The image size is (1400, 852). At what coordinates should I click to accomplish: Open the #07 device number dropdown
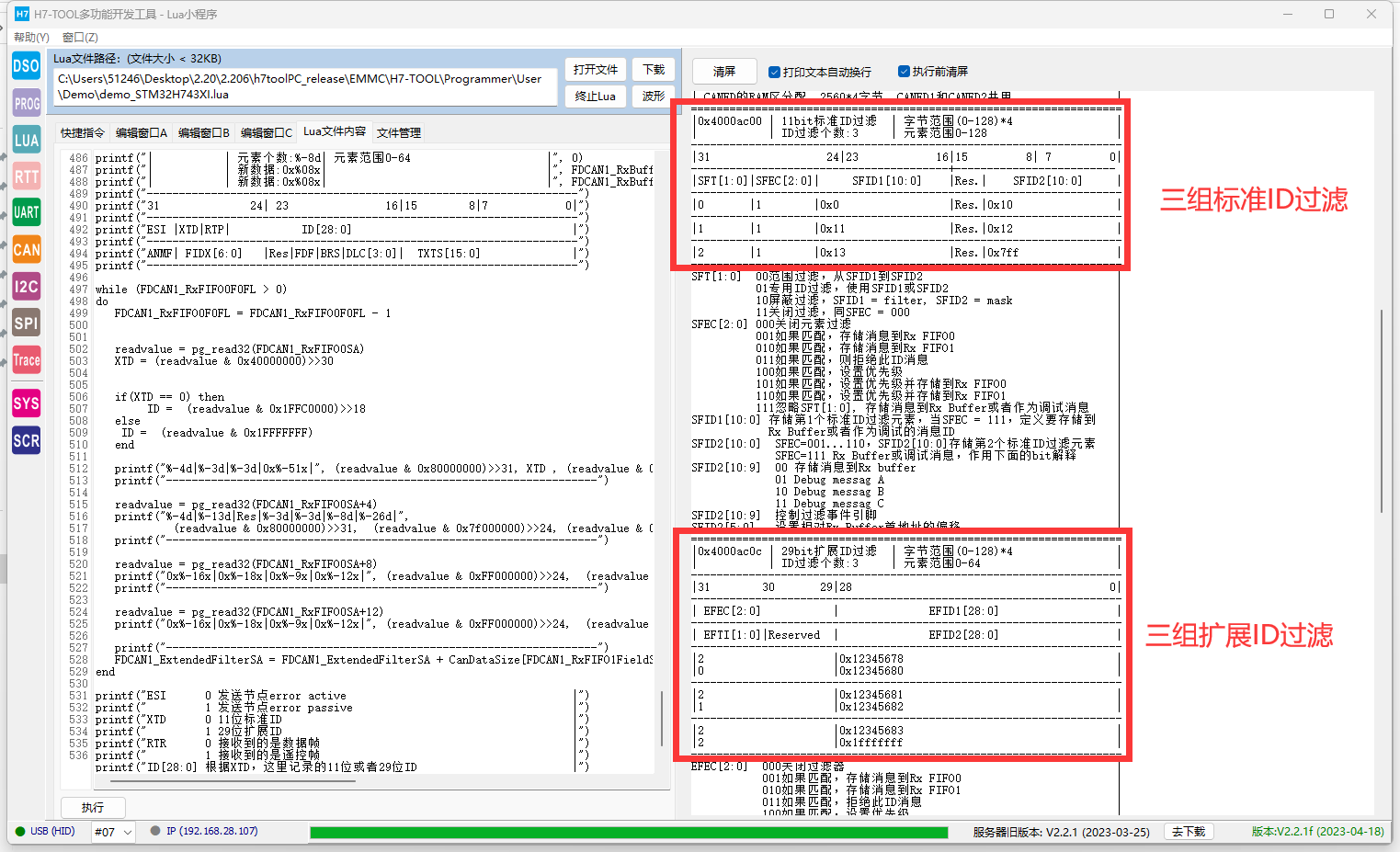(x=114, y=832)
